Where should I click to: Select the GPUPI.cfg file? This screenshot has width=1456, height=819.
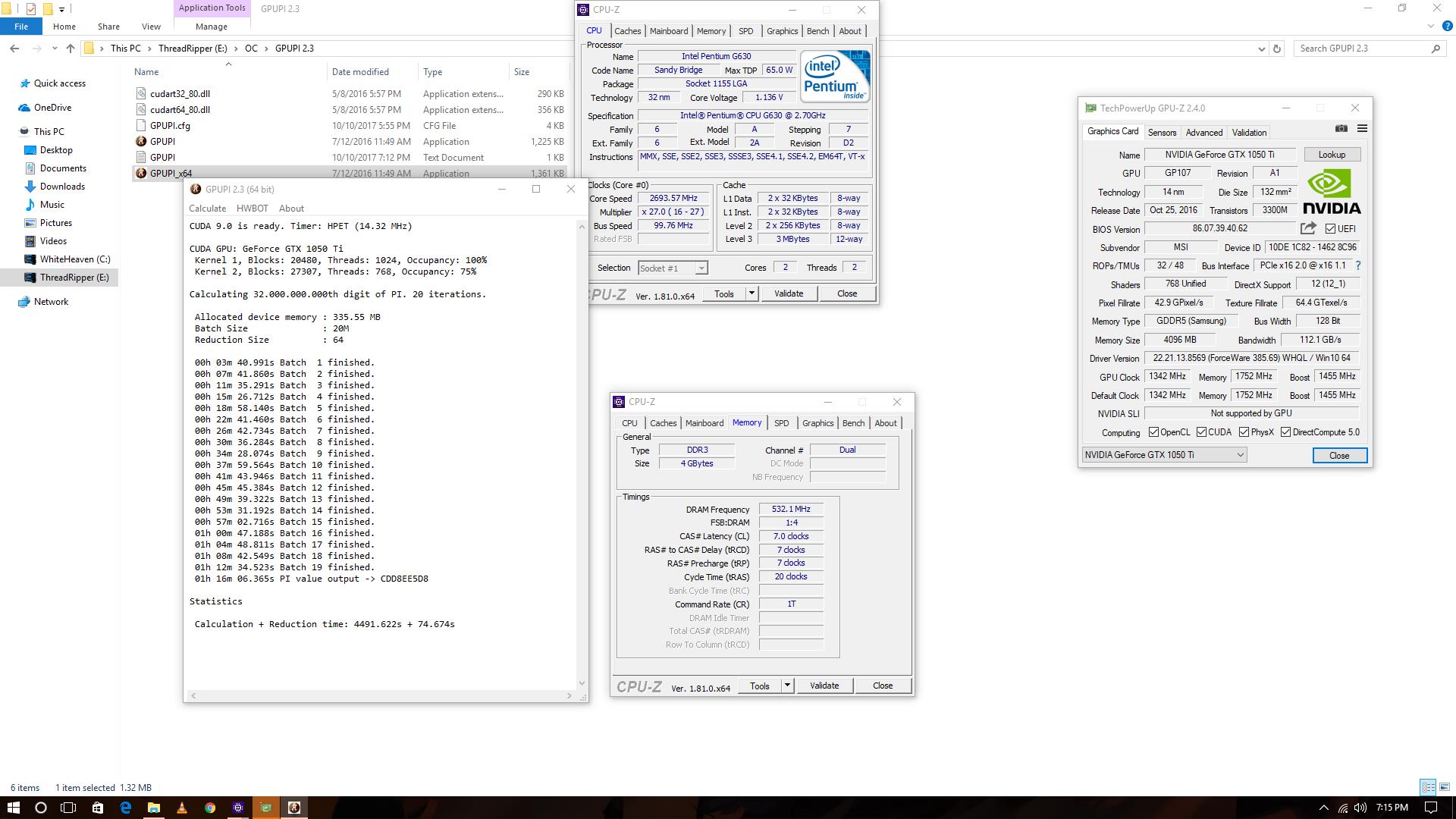(x=170, y=126)
